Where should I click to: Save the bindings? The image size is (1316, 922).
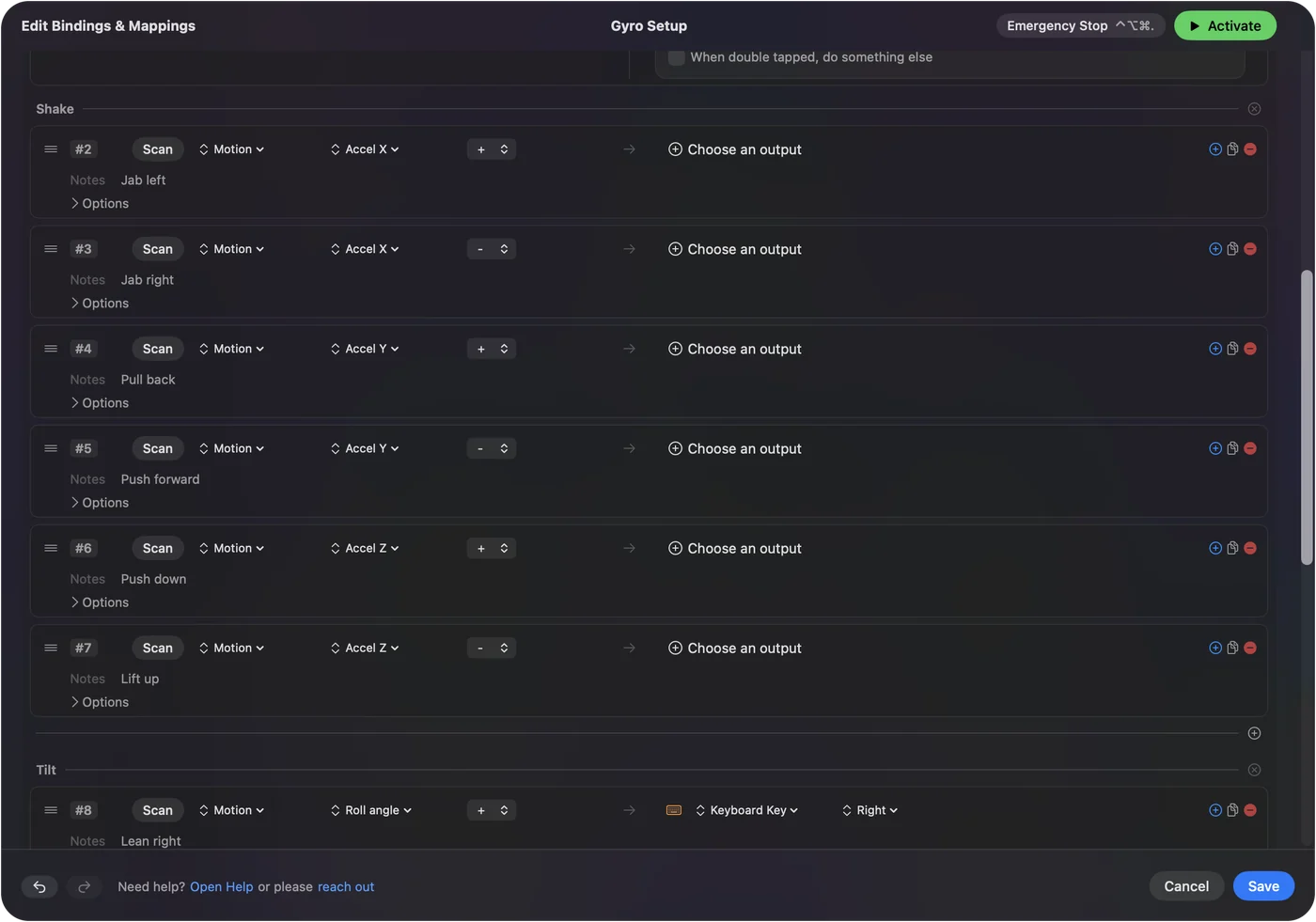tap(1263, 886)
